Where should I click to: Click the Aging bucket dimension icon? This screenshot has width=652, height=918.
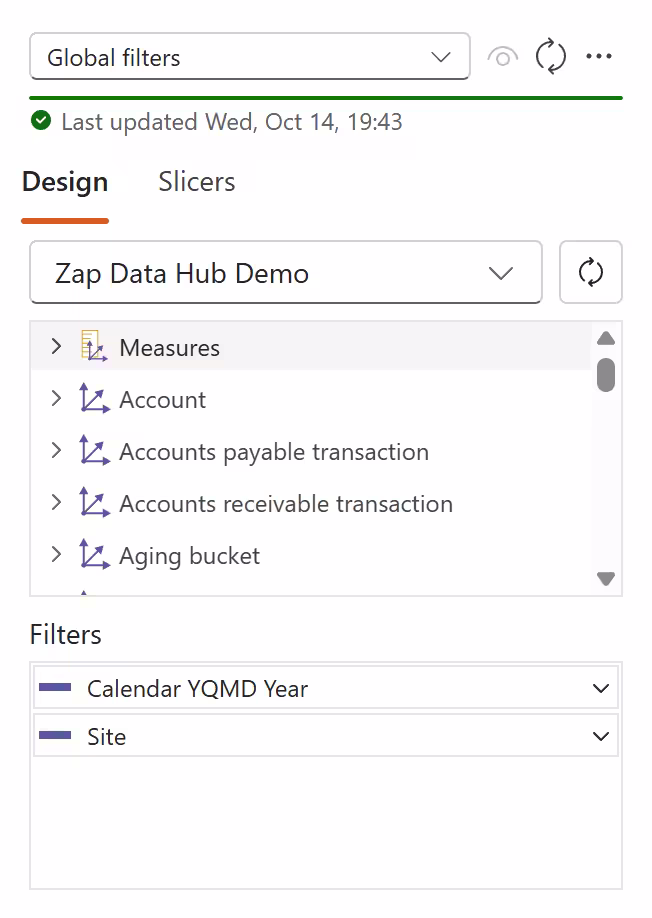point(94,554)
